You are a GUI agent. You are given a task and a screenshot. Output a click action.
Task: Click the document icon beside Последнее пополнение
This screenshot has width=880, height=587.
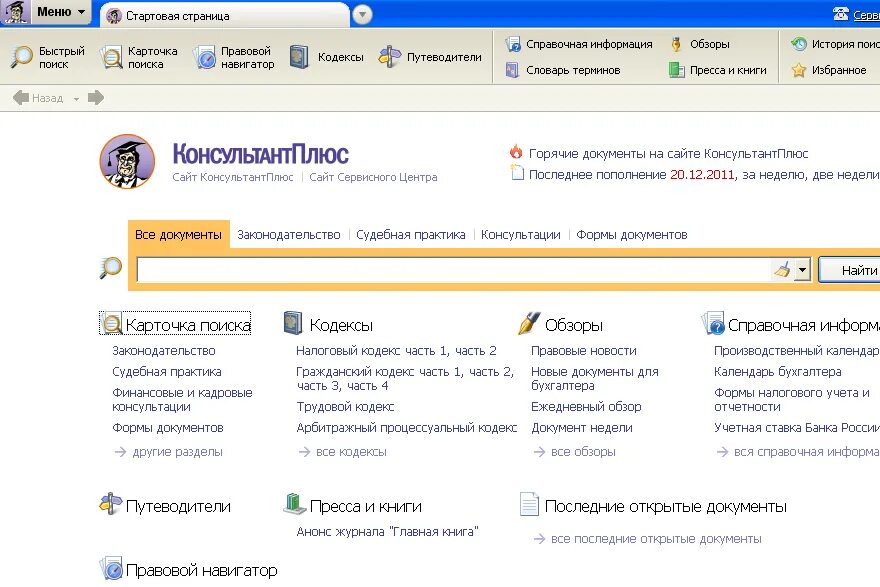coord(517,173)
